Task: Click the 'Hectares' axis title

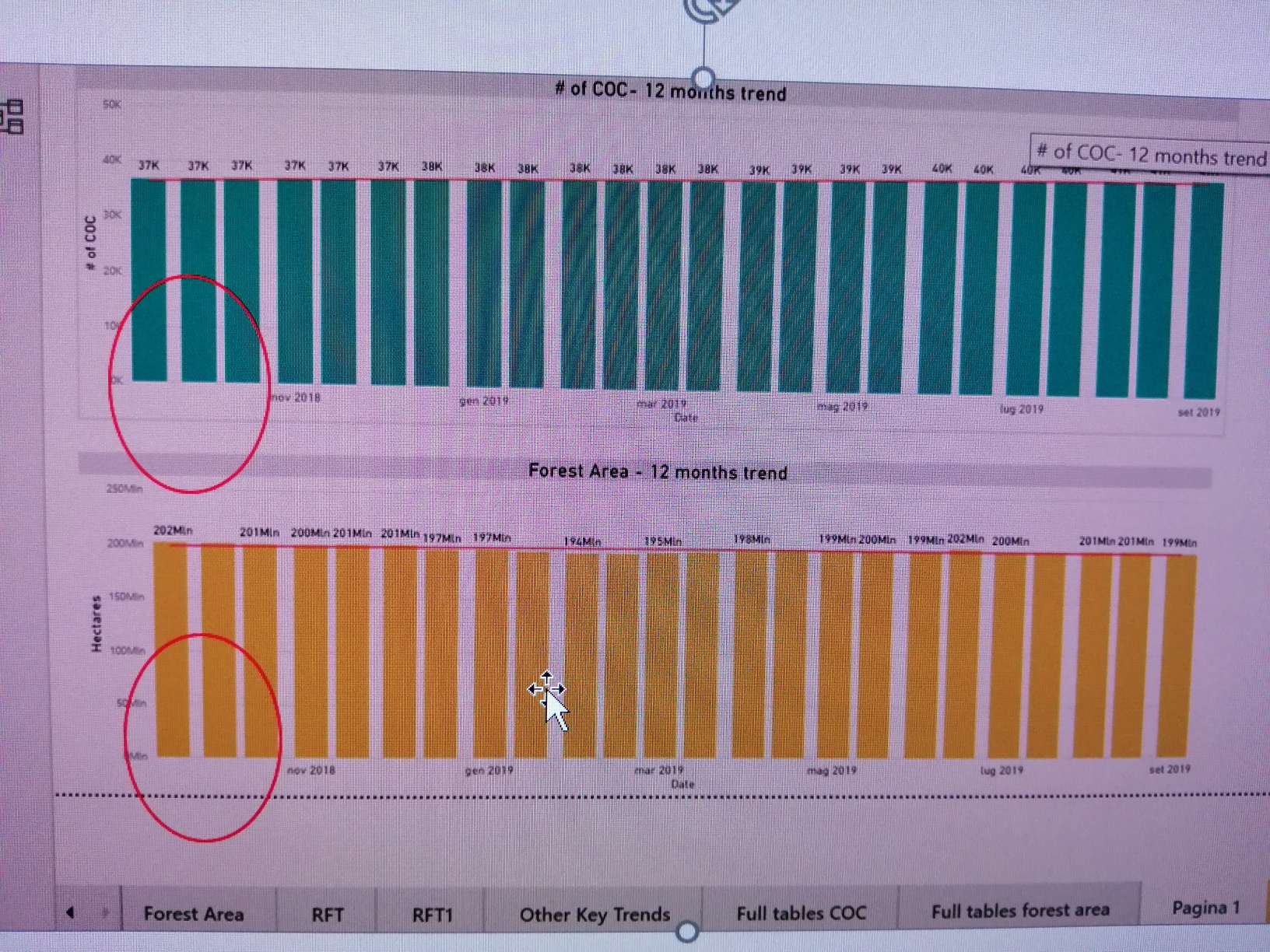Action: [96, 623]
